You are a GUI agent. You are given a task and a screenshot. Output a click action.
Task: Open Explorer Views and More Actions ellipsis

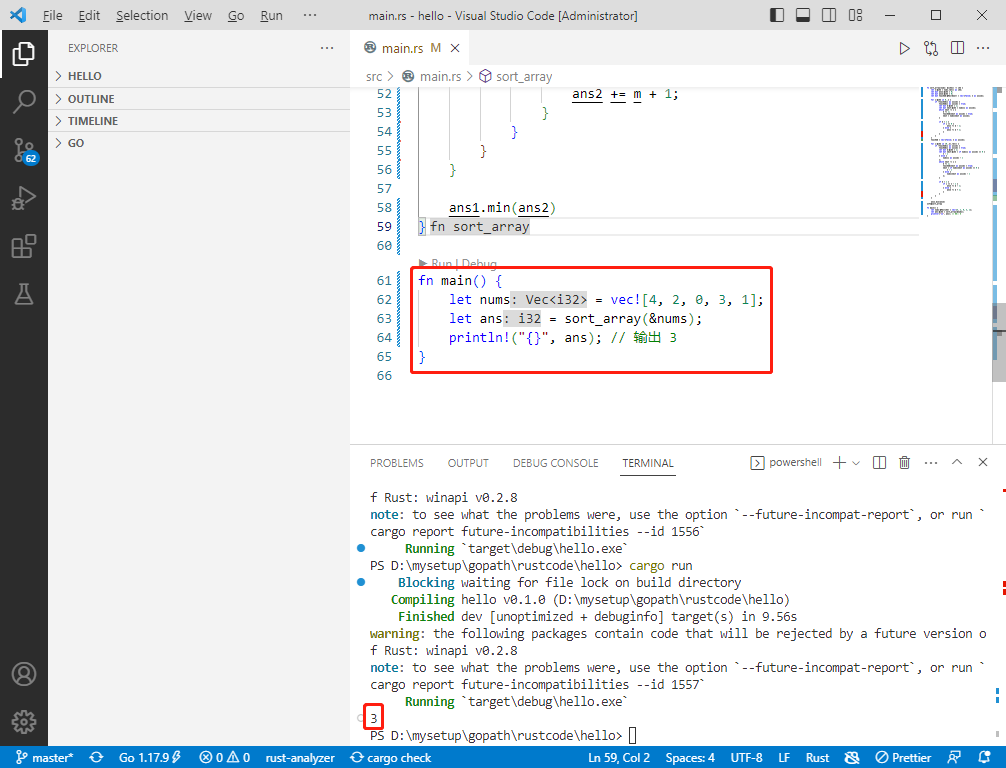(327, 48)
